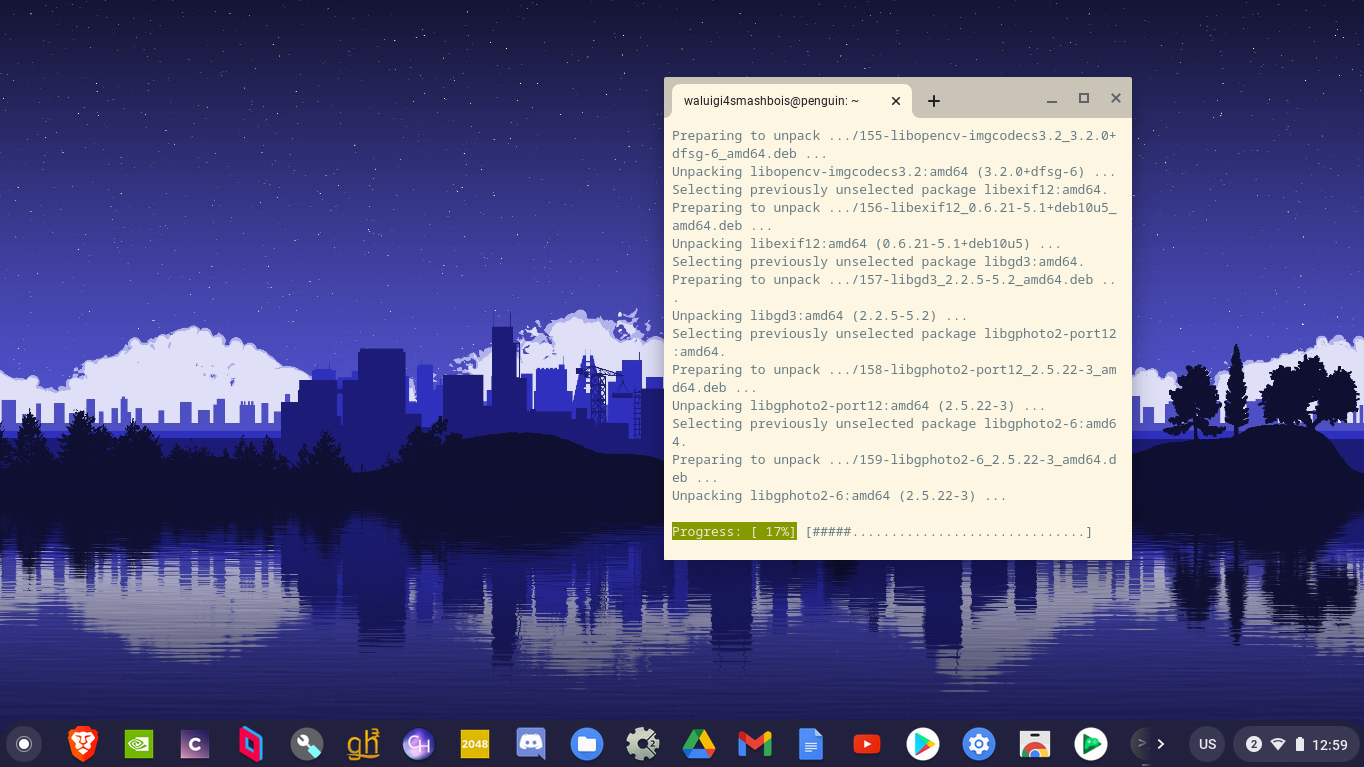Open the Google Play Store
Screen dimensions: 1364x767
click(922, 744)
